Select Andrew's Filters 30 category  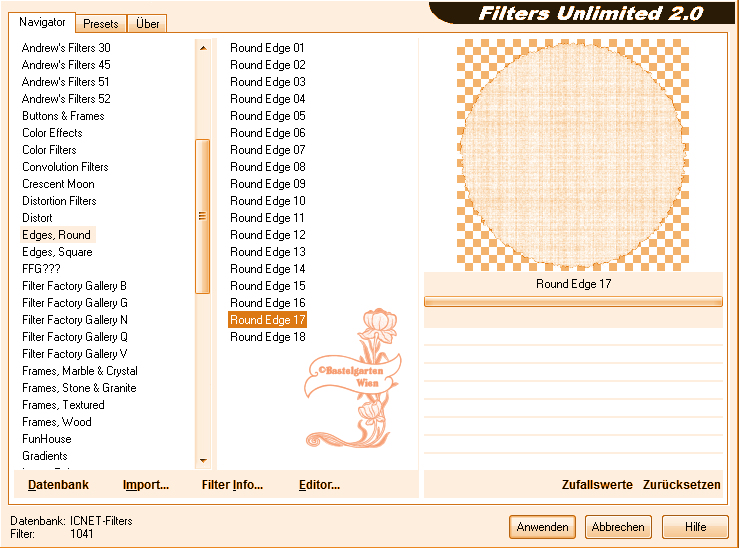66,48
